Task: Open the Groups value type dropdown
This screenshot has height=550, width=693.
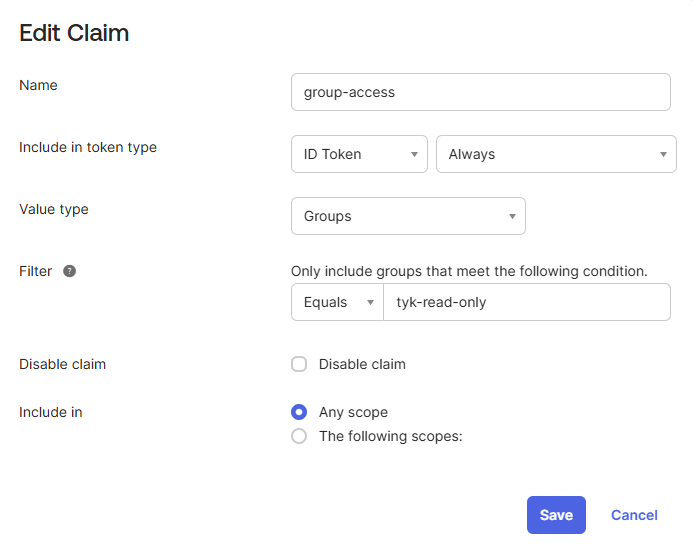Action: (x=408, y=216)
